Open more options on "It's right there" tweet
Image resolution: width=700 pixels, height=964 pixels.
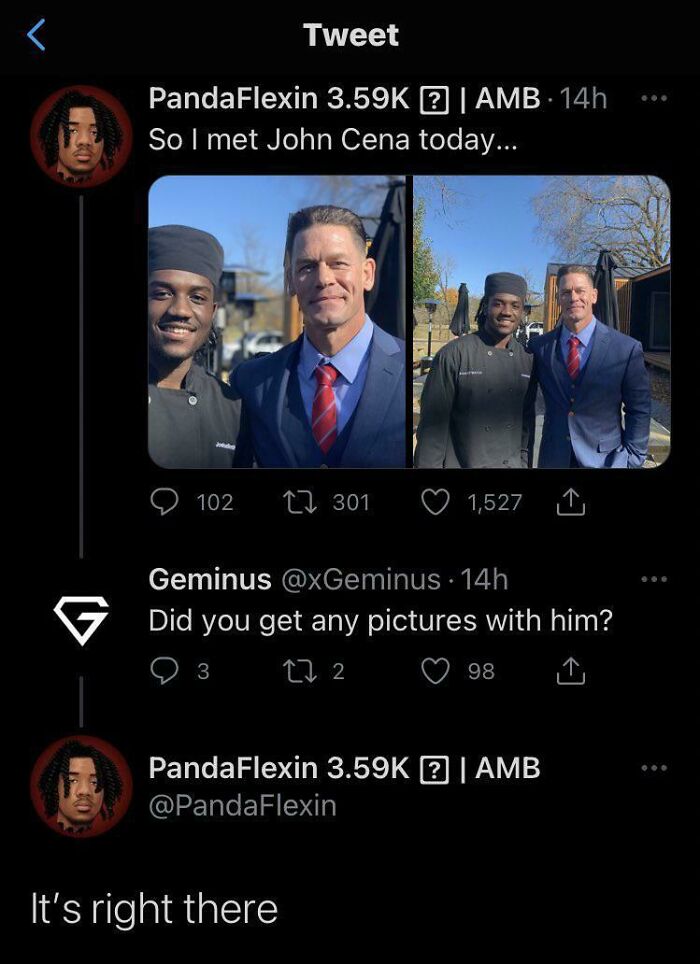(653, 768)
